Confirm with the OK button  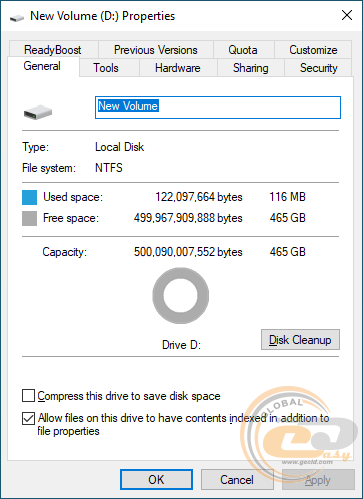(x=156, y=480)
